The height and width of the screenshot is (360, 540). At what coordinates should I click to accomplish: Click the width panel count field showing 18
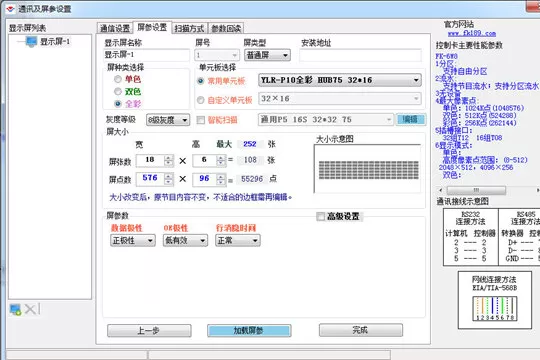(x=150, y=160)
